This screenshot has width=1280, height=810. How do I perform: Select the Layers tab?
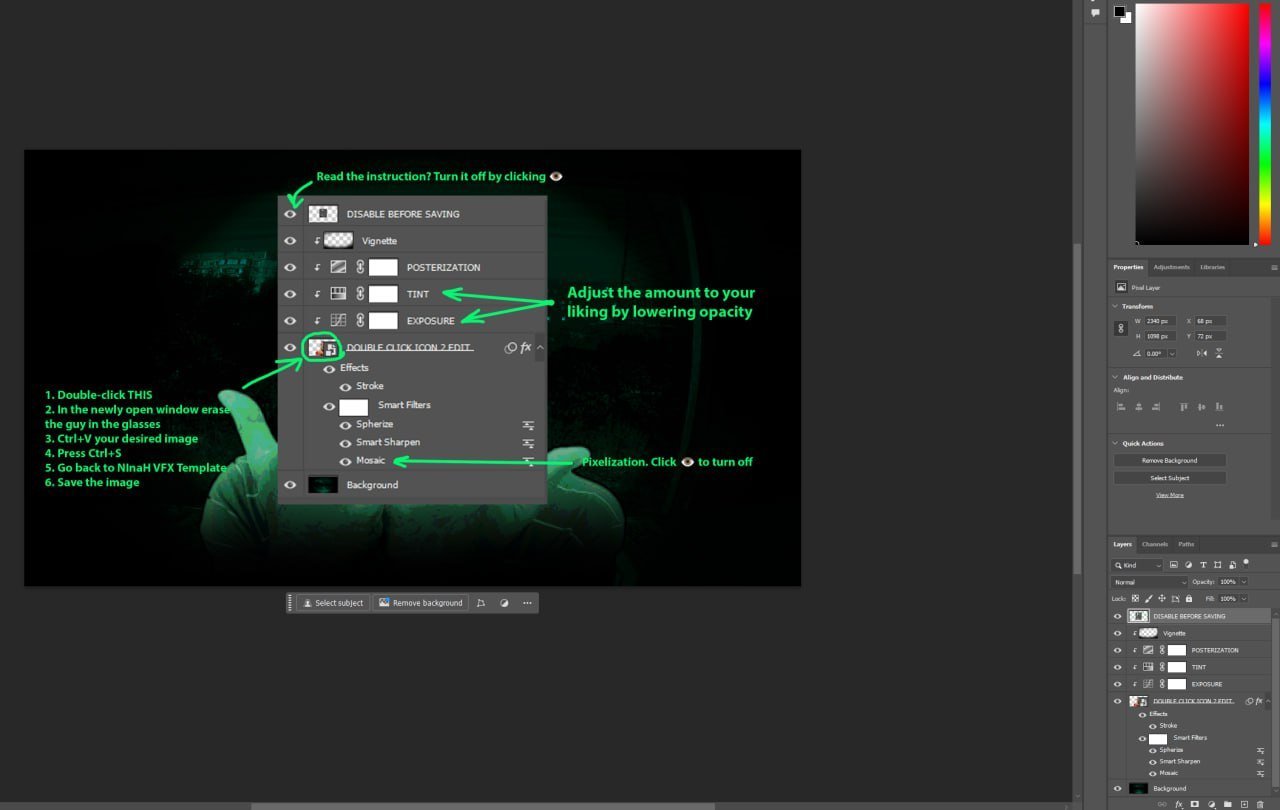click(x=1123, y=544)
